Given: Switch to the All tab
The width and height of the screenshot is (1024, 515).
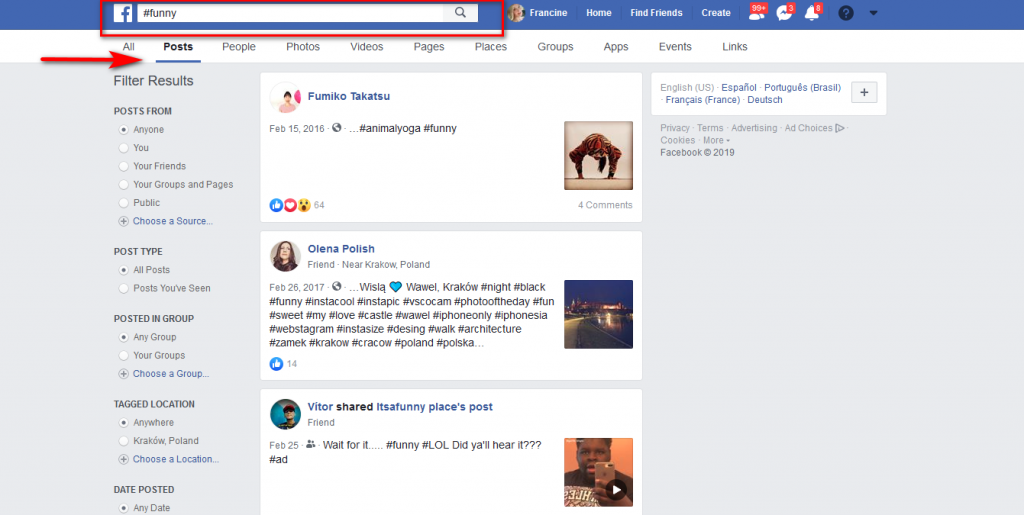Looking at the screenshot, I should (129, 47).
